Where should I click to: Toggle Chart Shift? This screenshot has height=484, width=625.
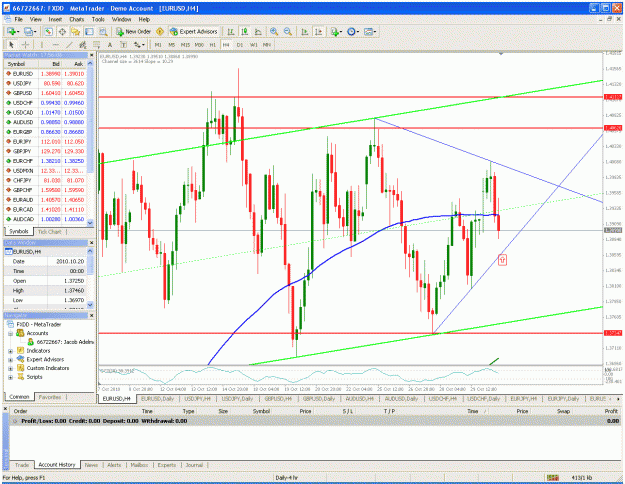click(318, 31)
